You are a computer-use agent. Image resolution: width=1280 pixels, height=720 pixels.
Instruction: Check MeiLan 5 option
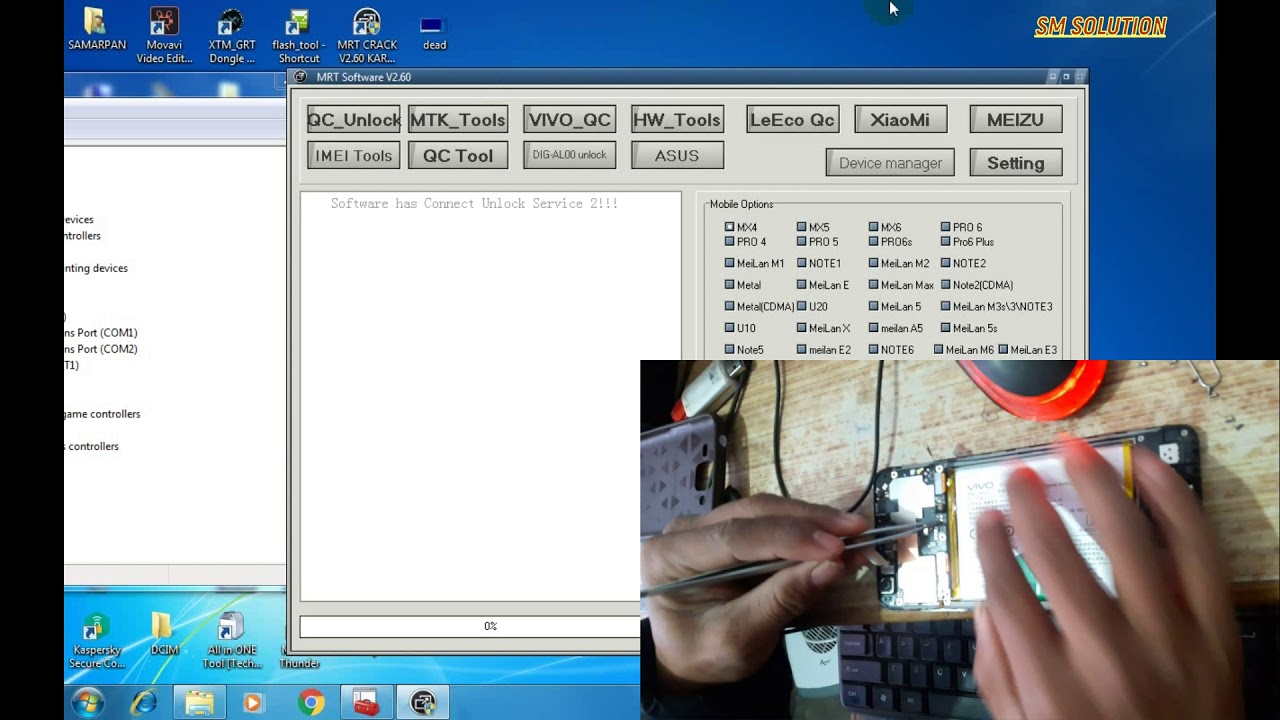(x=873, y=306)
